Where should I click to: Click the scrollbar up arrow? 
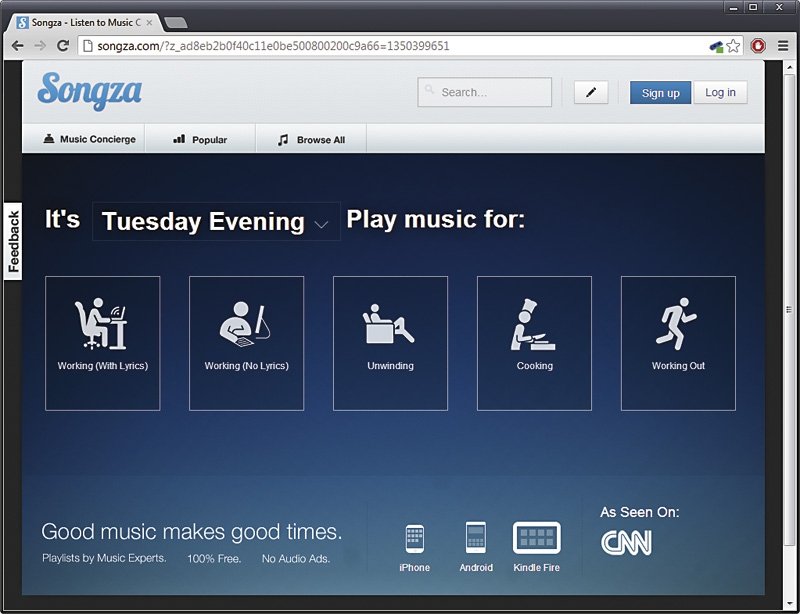click(x=790, y=66)
